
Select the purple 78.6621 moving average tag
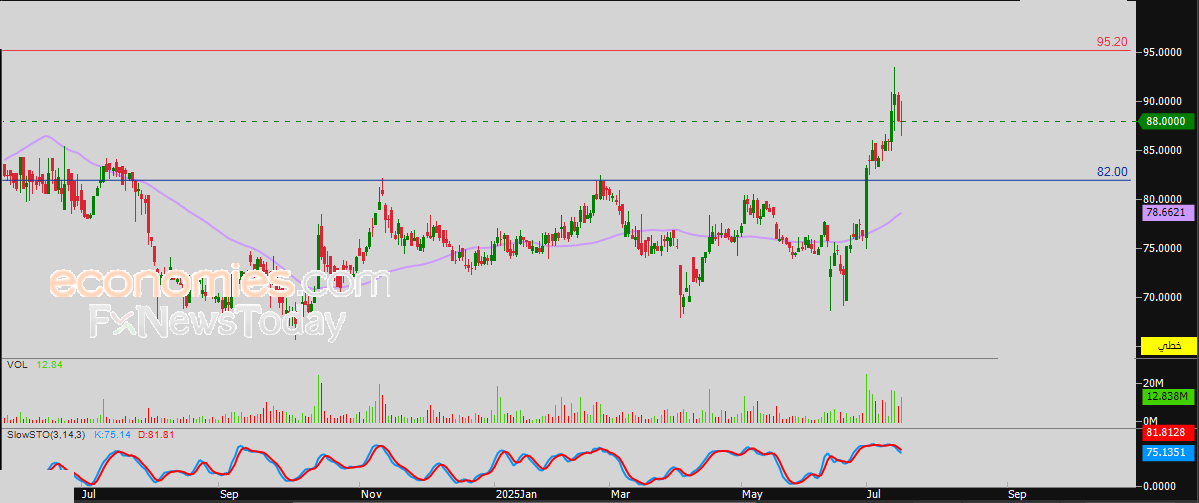click(1167, 213)
